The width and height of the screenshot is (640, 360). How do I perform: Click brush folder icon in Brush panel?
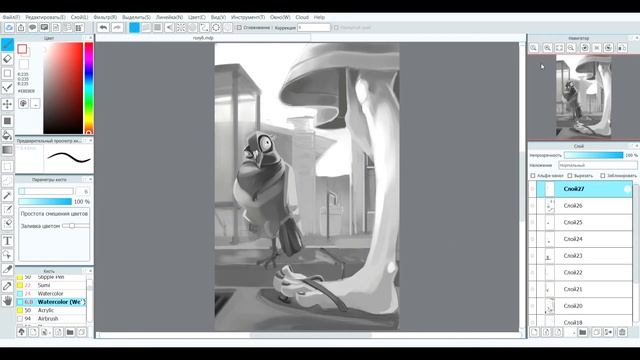pos(70,332)
